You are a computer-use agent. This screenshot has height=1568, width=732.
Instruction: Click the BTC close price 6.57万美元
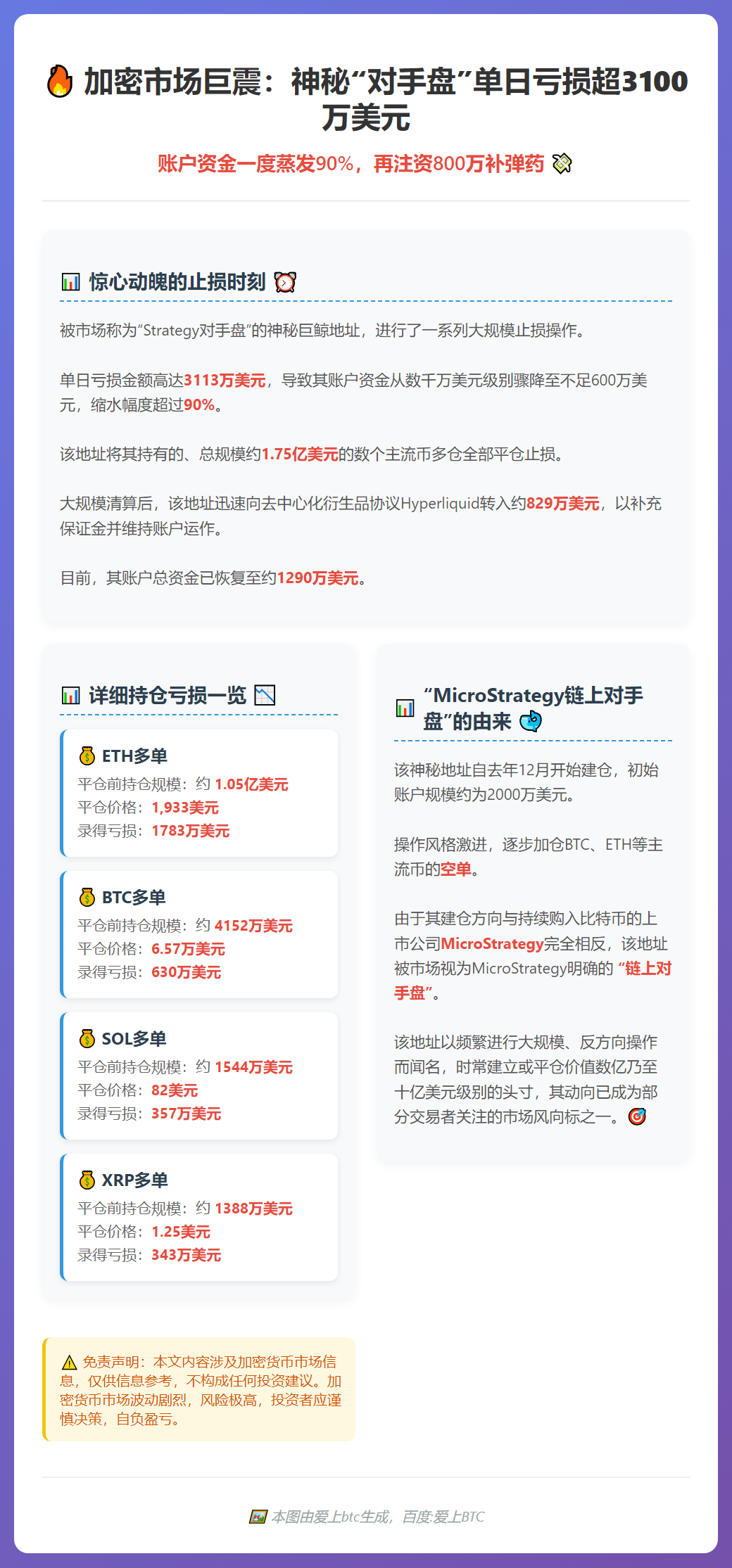pos(188,949)
